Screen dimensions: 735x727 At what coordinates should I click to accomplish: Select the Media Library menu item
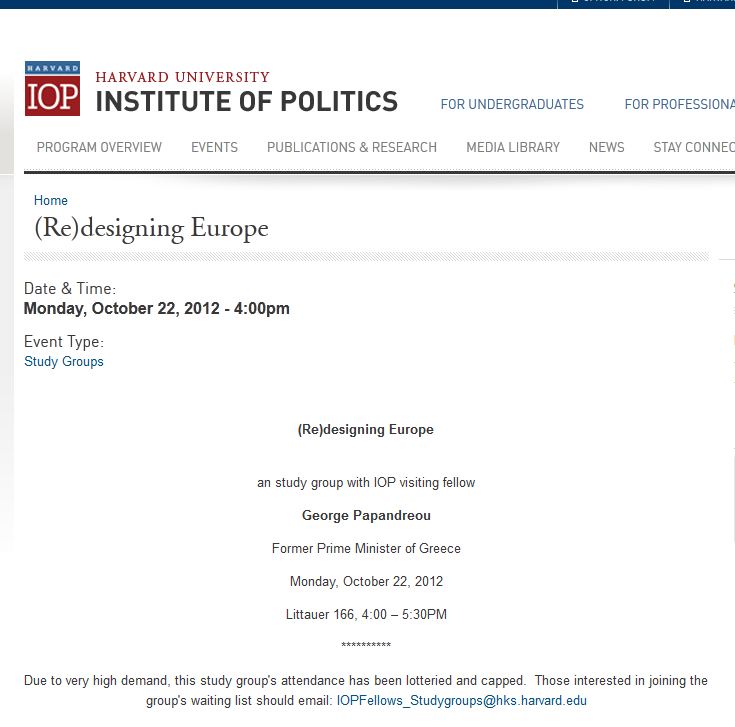[512, 147]
